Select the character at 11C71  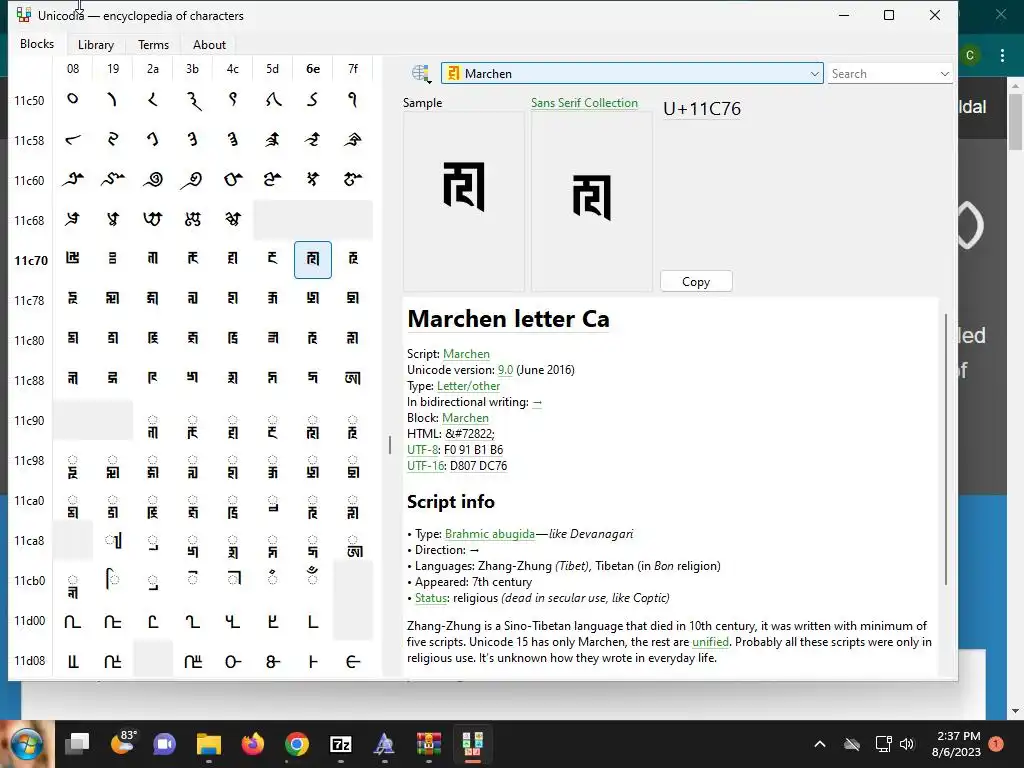tap(112, 259)
